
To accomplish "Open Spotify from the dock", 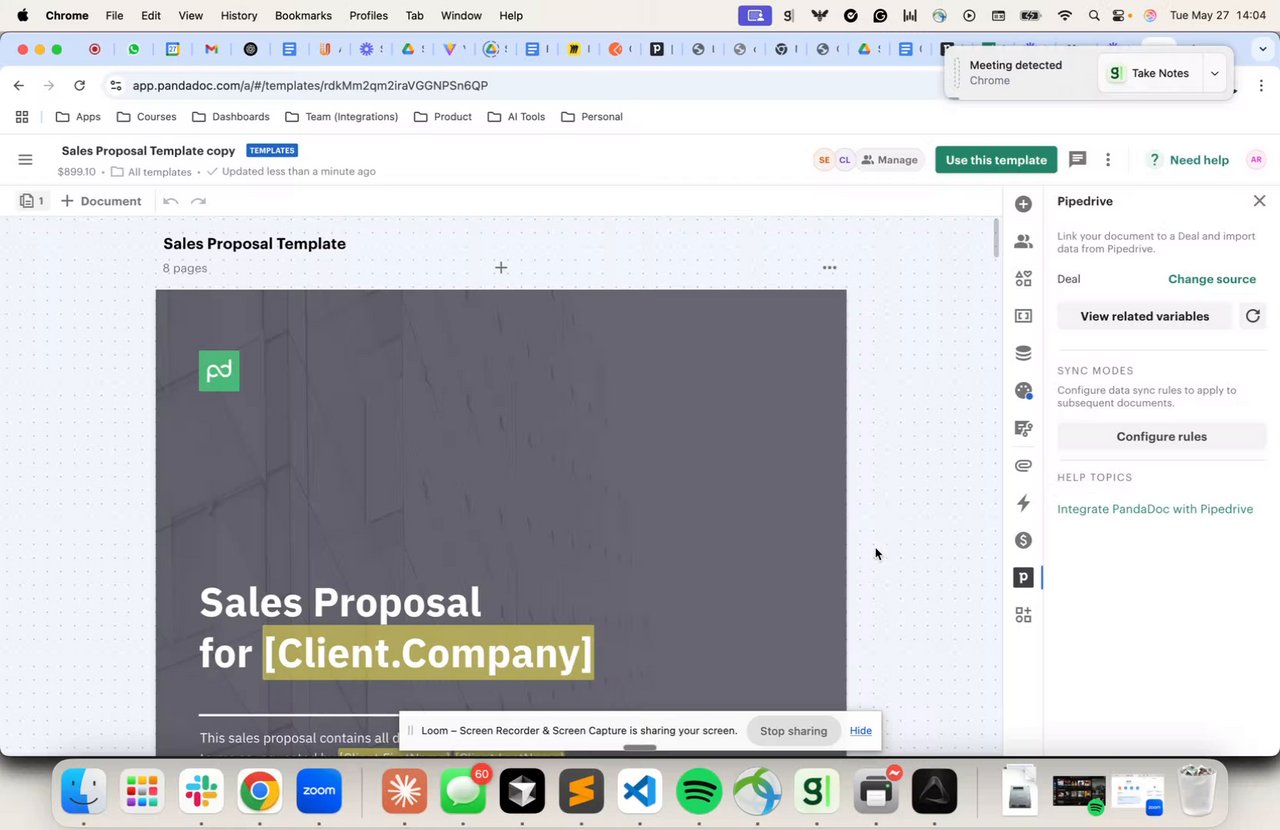I will tap(699, 793).
